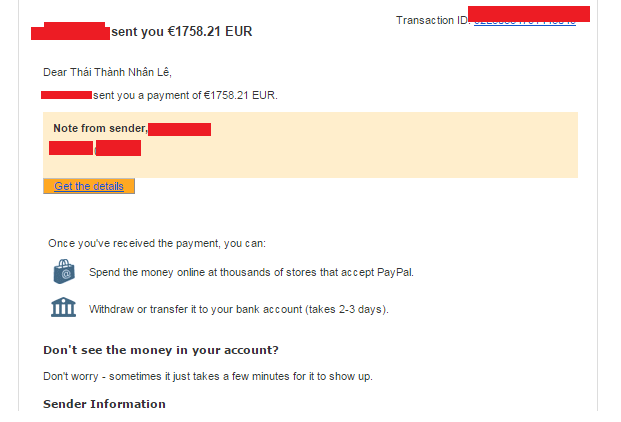Click the Sender Information heading

coord(104,404)
